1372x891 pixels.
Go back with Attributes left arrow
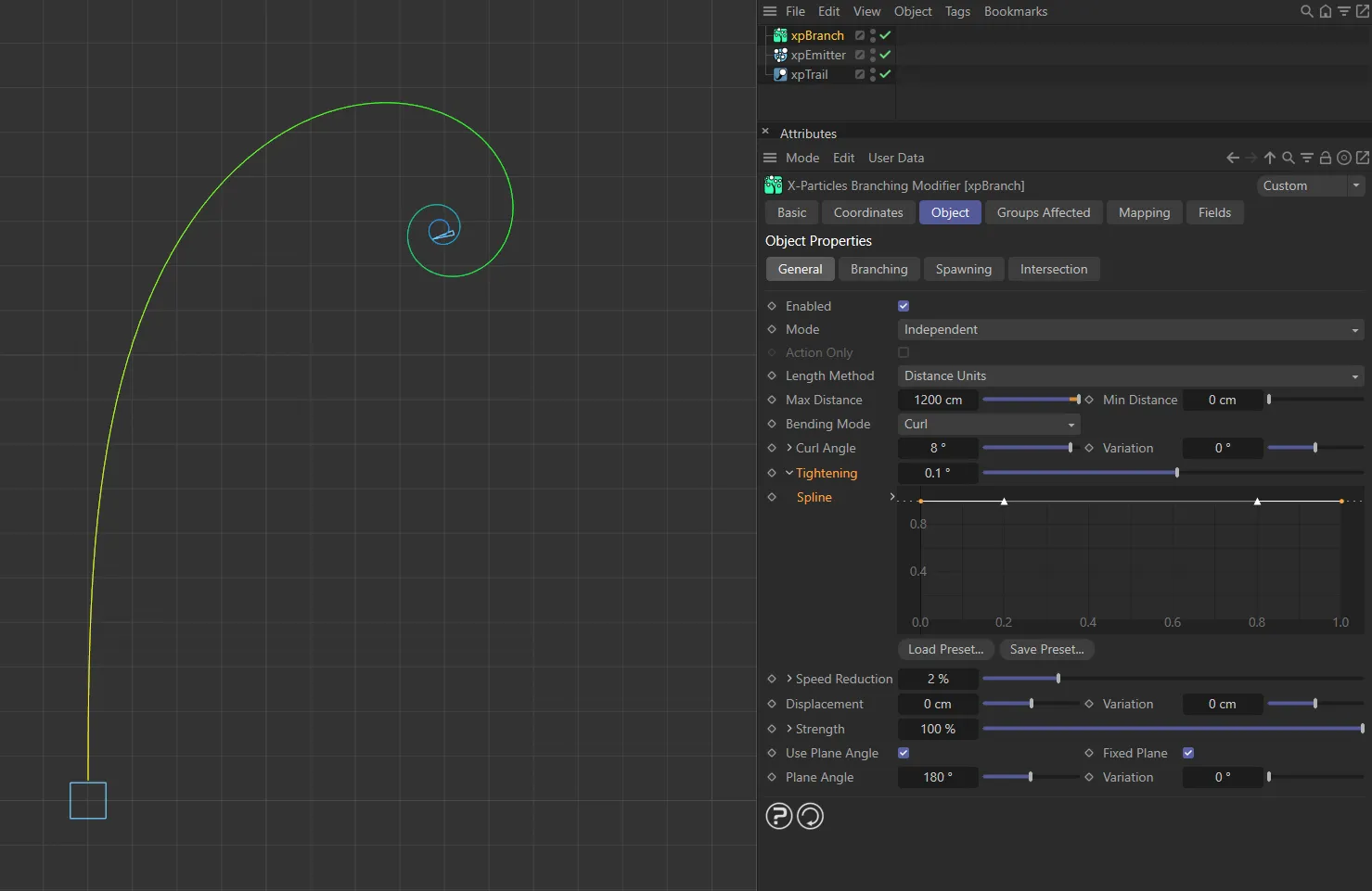(x=1232, y=158)
